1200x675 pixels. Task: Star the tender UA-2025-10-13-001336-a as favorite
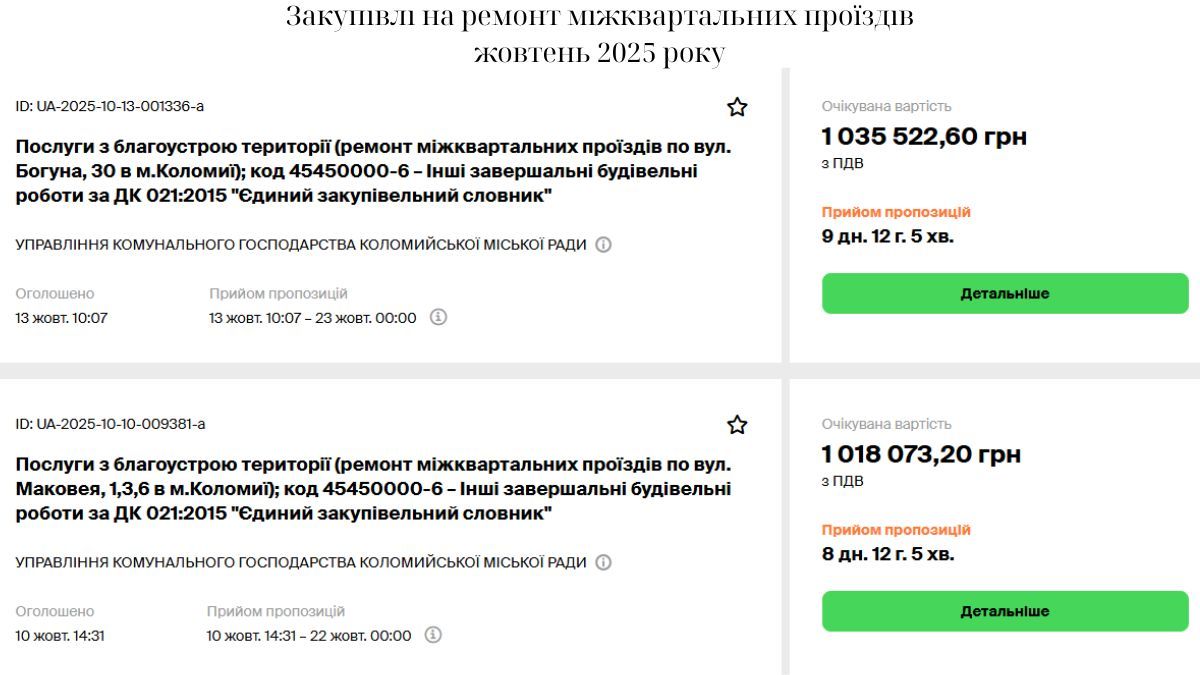point(737,107)
